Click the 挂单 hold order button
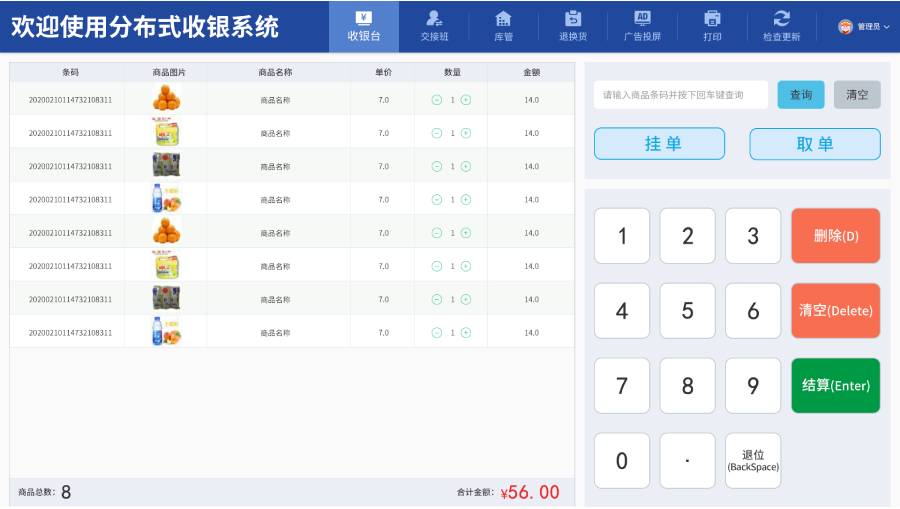The image size is (900, 509). pos(660,143)
